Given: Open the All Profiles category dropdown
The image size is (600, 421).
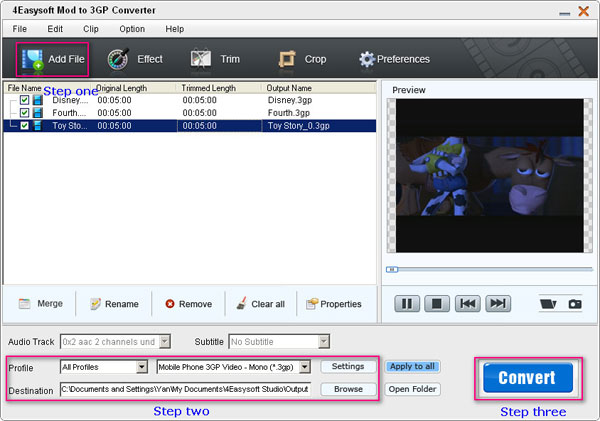Looking at the screenshot, I should 142,367.
